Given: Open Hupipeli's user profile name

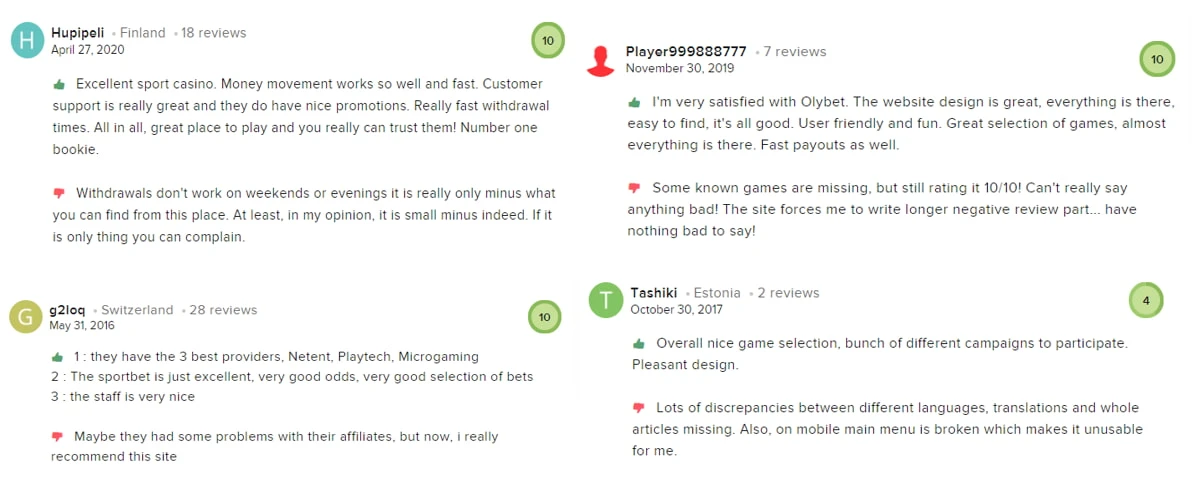Looking at the screenshot, I should click(x=78, y=33).
